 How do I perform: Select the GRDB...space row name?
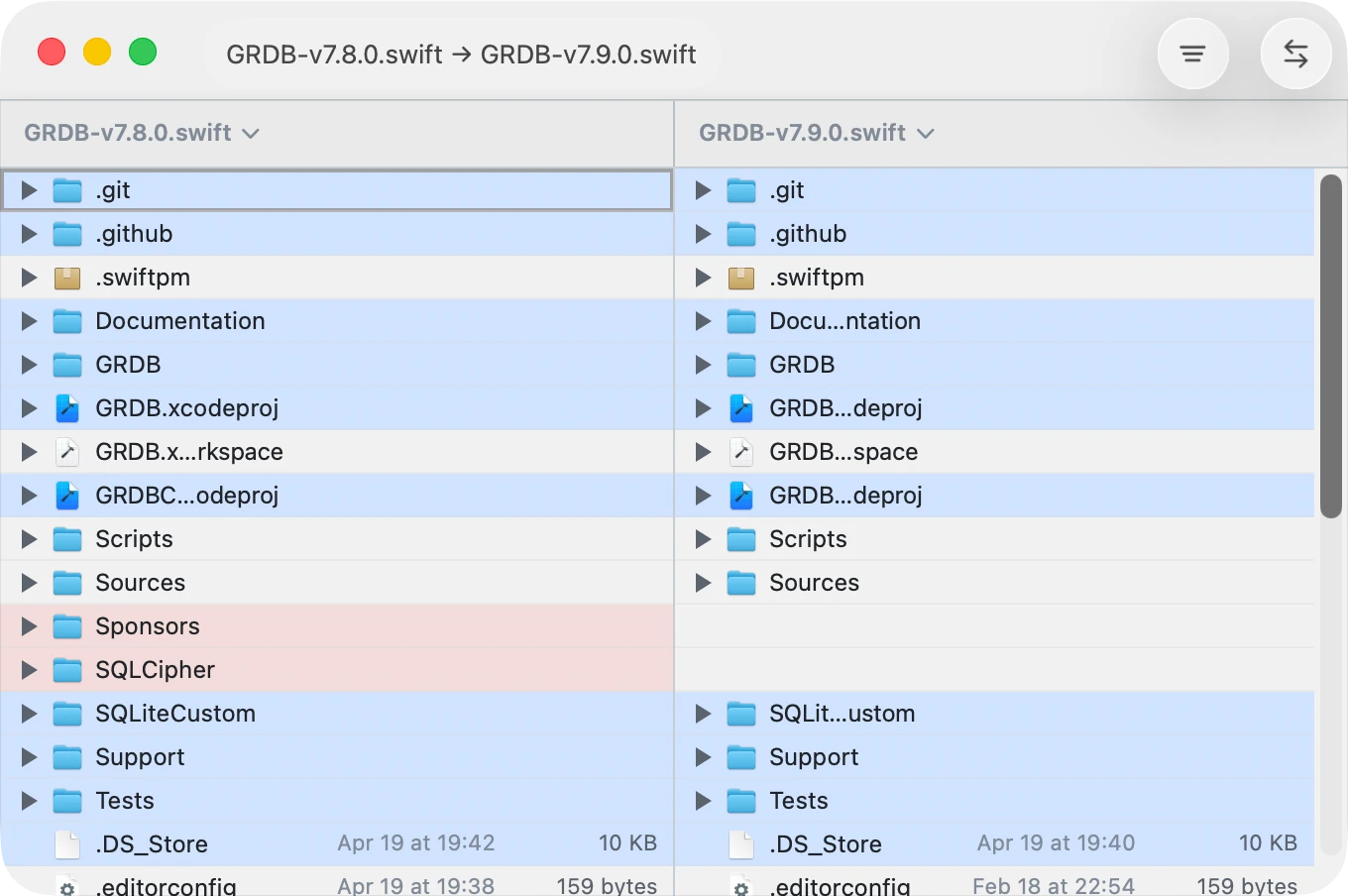(x=843, y=452)
